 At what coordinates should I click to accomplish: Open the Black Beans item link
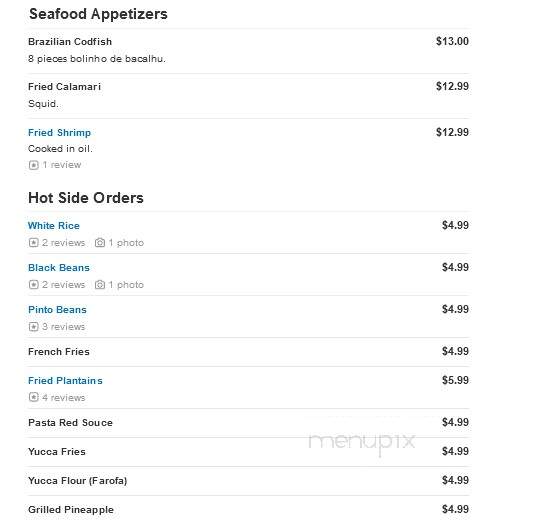(59, 268)
